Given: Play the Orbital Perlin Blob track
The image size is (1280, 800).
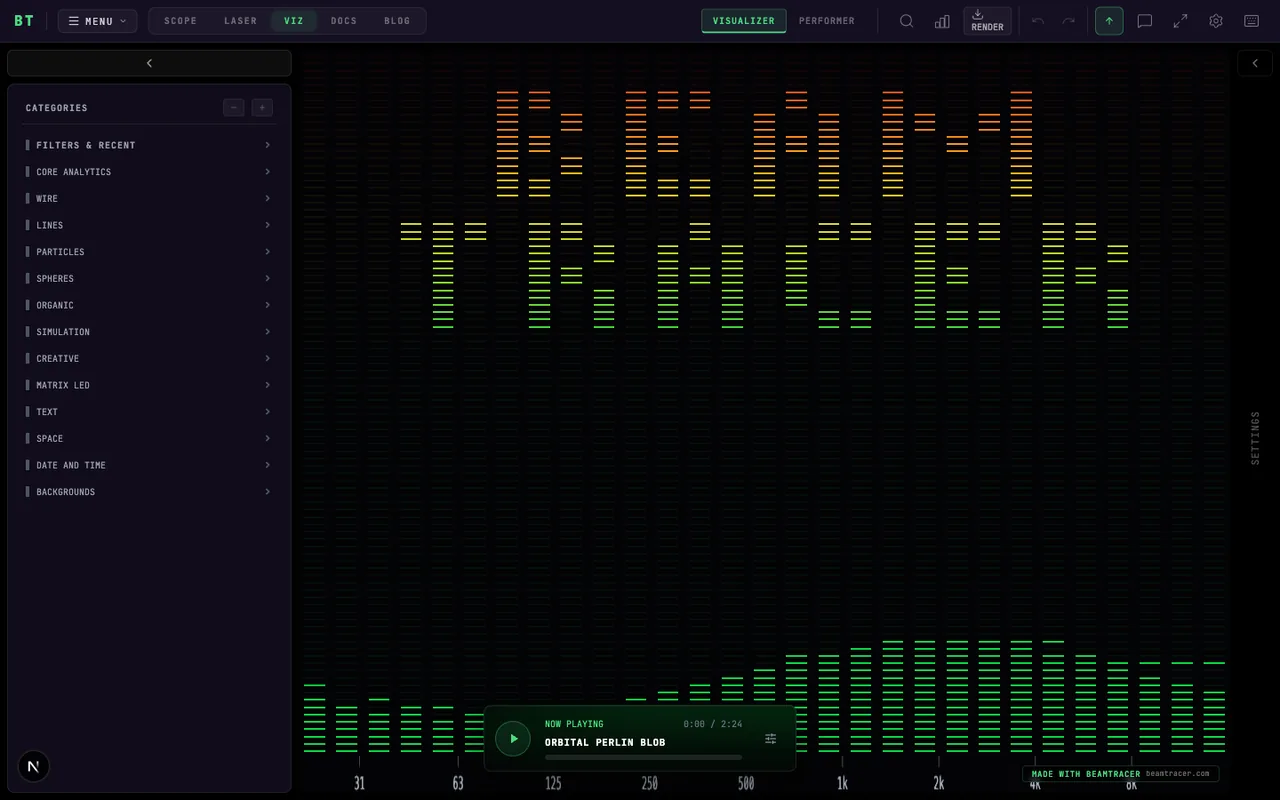Looking at the screenshot, I should pyautogui.click(x=513, y=739).
